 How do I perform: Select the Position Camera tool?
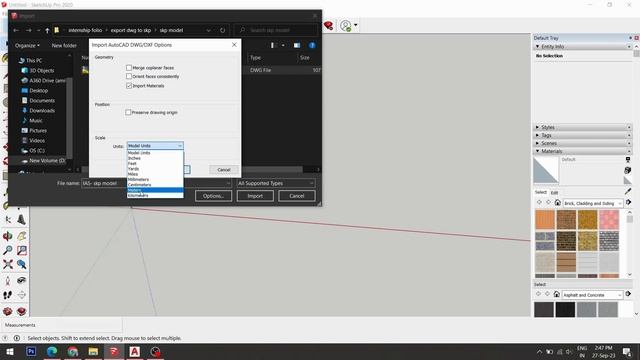[x=7, y=280]
